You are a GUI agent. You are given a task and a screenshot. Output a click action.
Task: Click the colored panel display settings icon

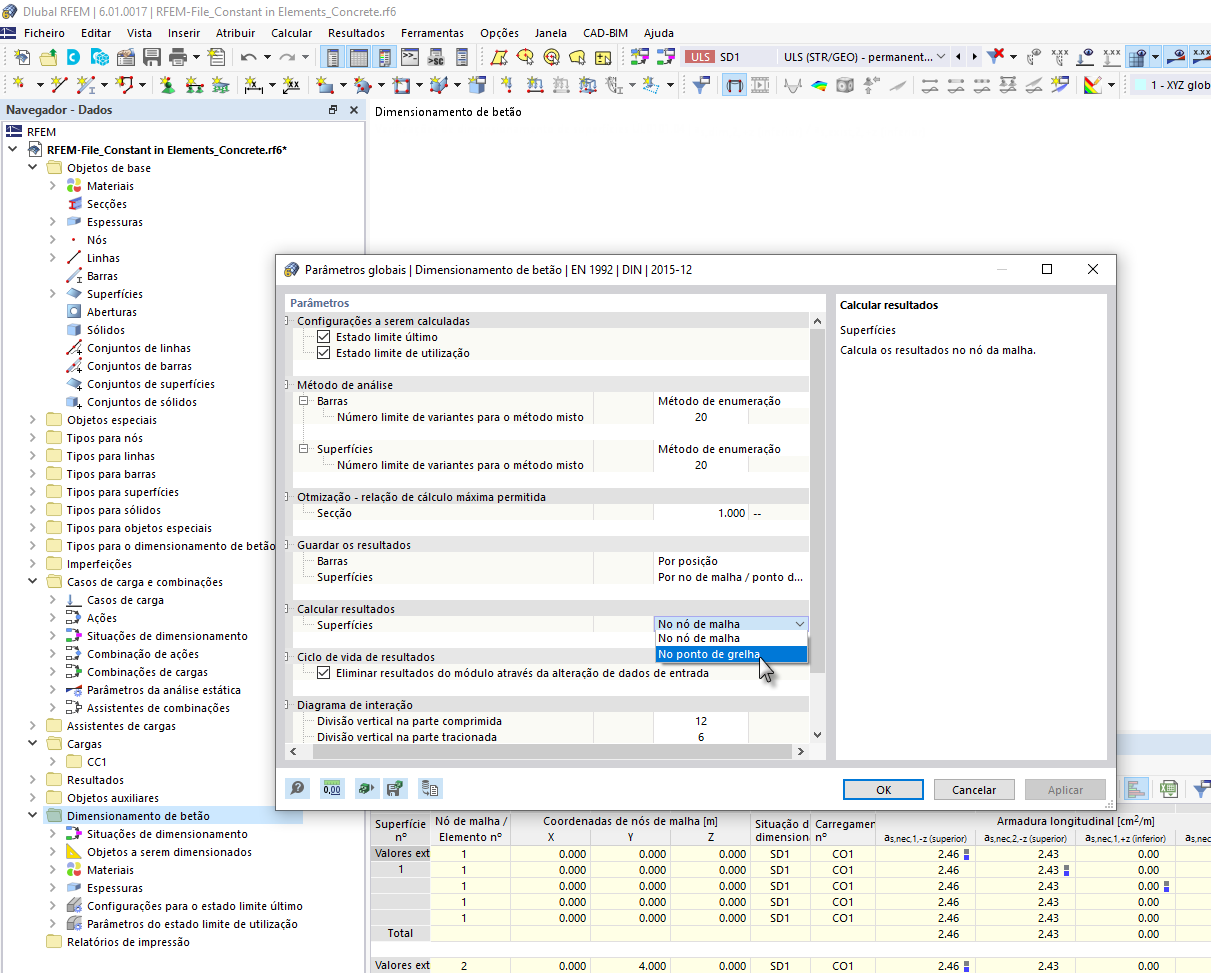[x=1091, y=84]
